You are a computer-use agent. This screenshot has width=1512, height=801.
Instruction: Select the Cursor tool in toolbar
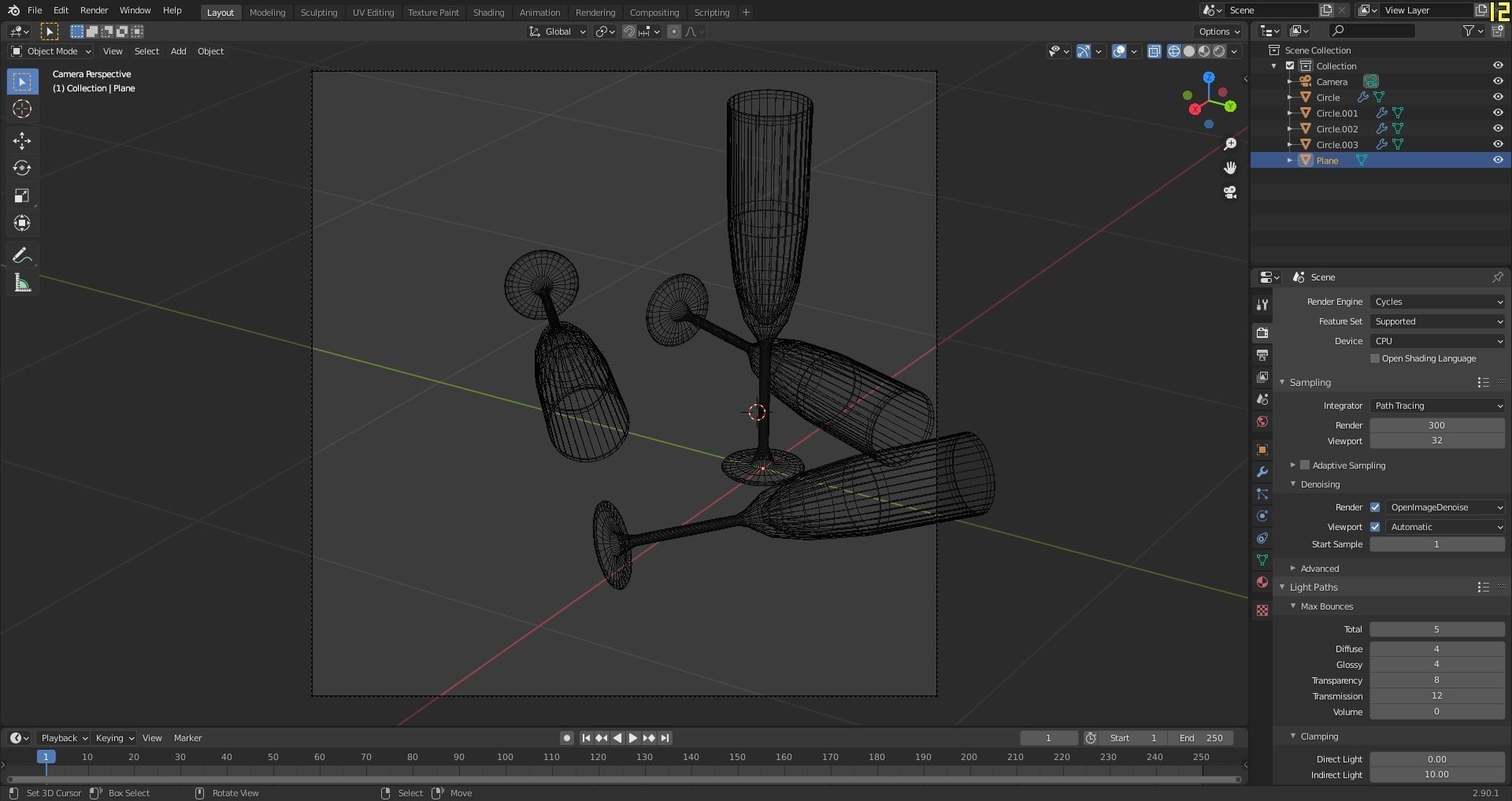click(x=22, y=109)
